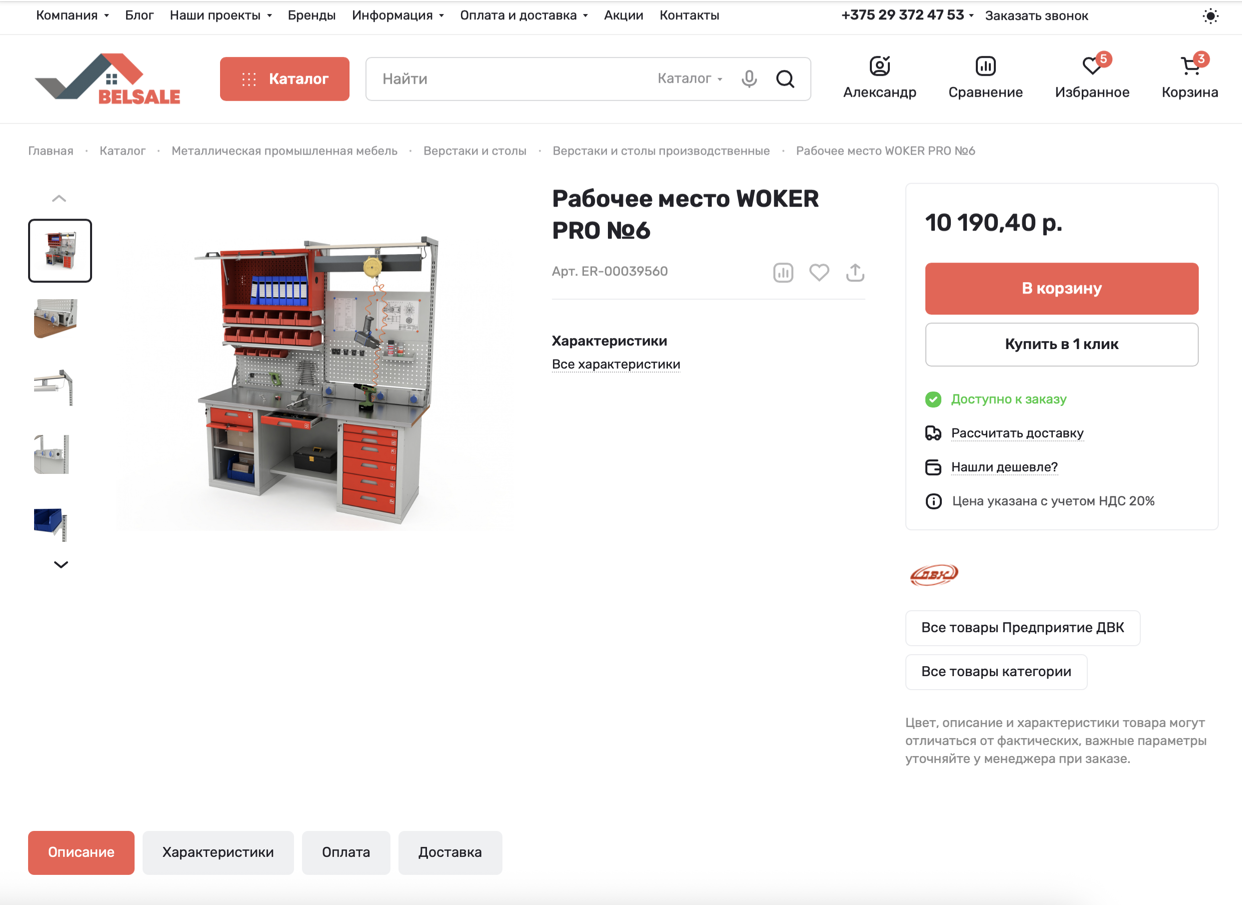Switch to the Характеристики tab
1242x905 pixels.
coord(218,853)
